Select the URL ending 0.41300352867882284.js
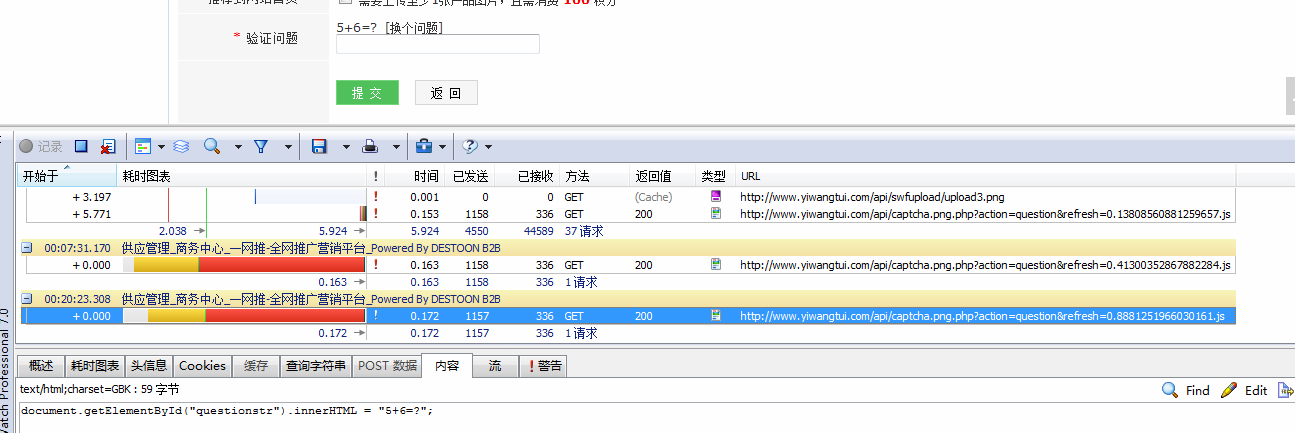The height and width of the screenshot is (433, 1295). click(985, 265)
